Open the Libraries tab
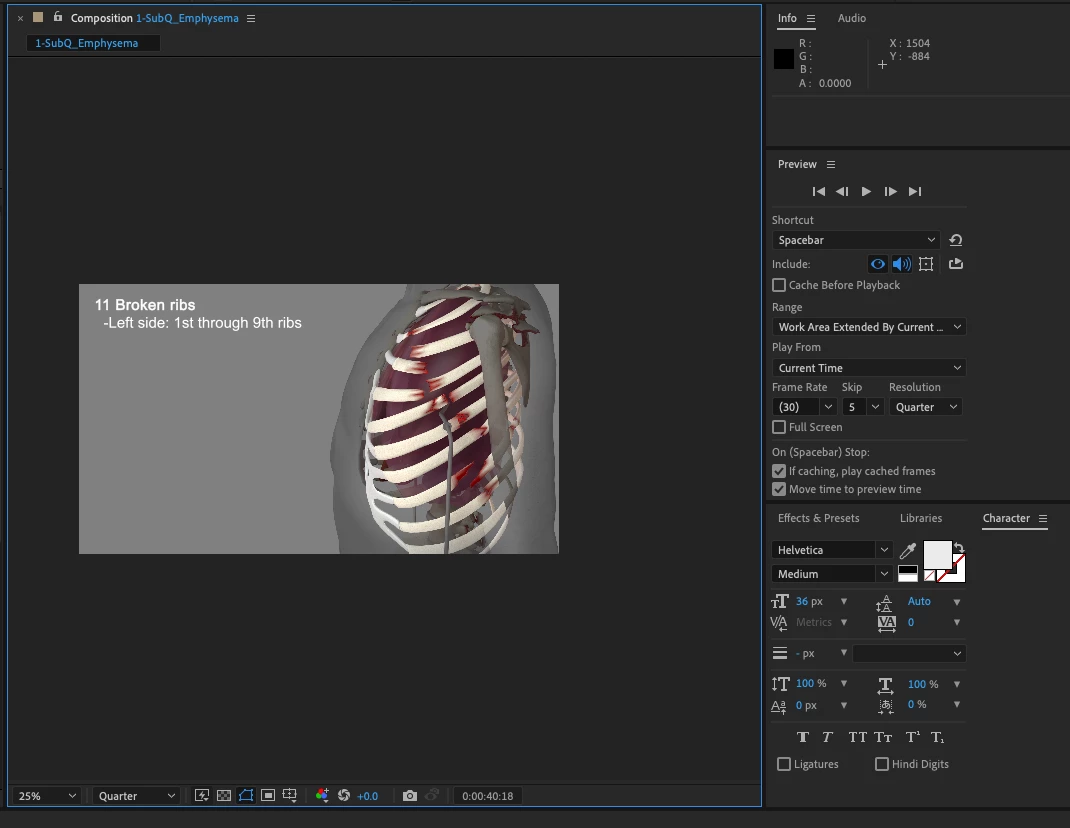Image resolution: width=1070 pixels, height=828 pixels. coord(920,518)
